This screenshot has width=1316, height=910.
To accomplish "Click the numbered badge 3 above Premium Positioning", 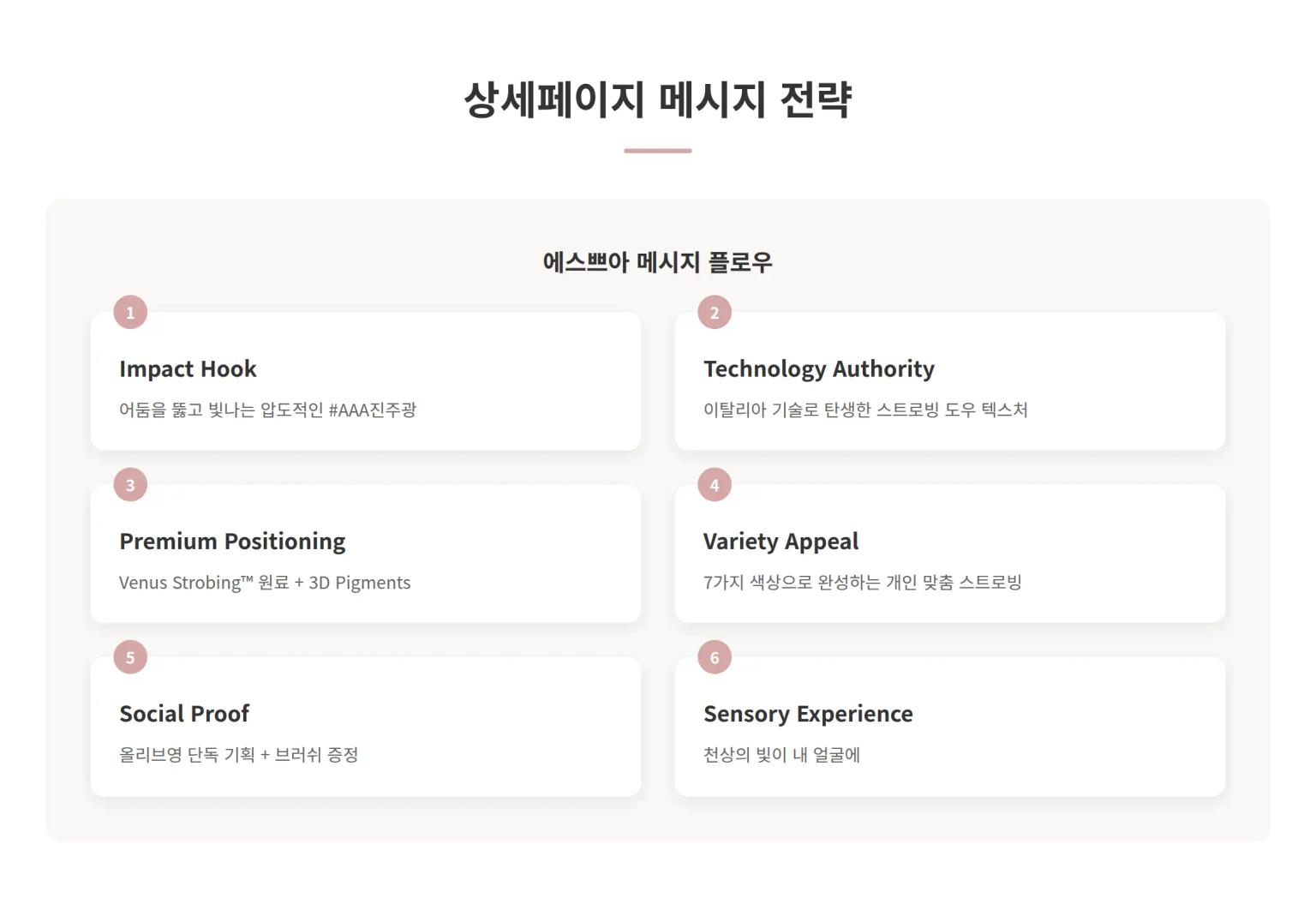I will click(129, 484).
